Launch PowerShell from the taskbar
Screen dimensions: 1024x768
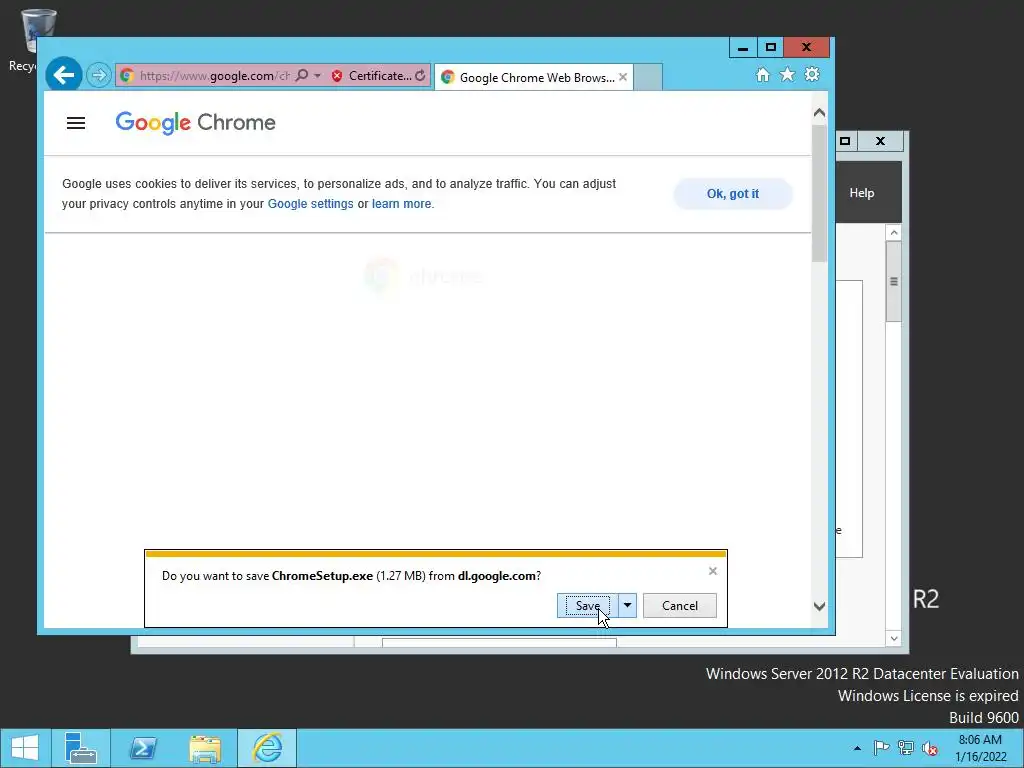(x=143, y=748)
